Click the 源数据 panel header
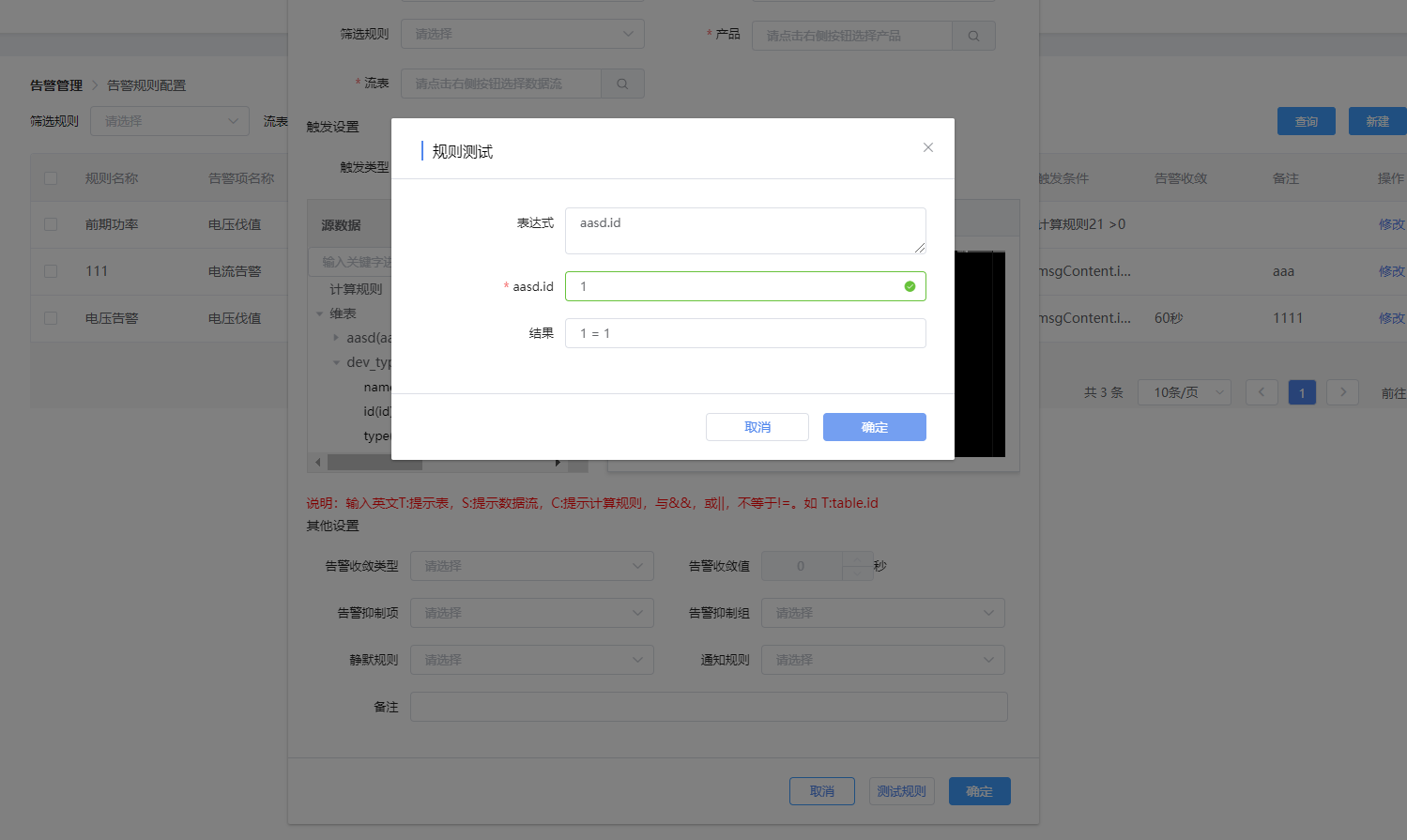1407x840 pixels. tap(341, 225)
